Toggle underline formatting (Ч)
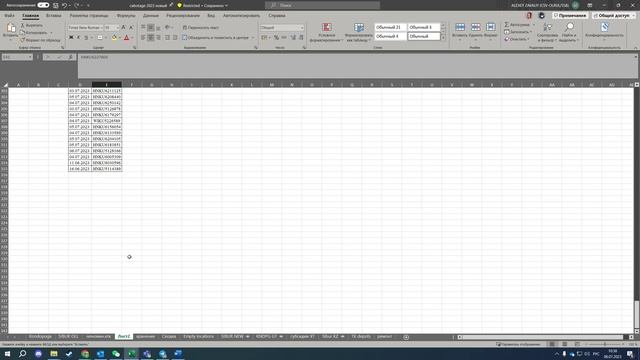 86,38
